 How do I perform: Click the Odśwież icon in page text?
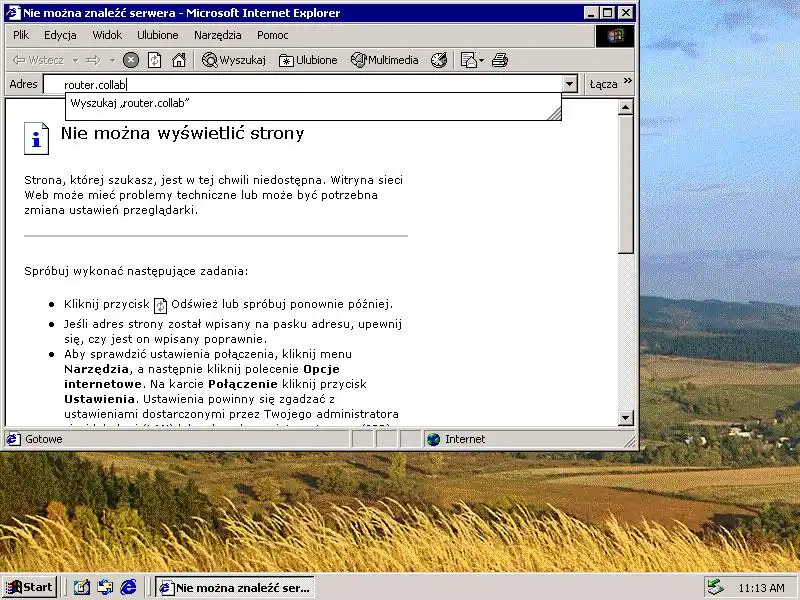[160, 305]
